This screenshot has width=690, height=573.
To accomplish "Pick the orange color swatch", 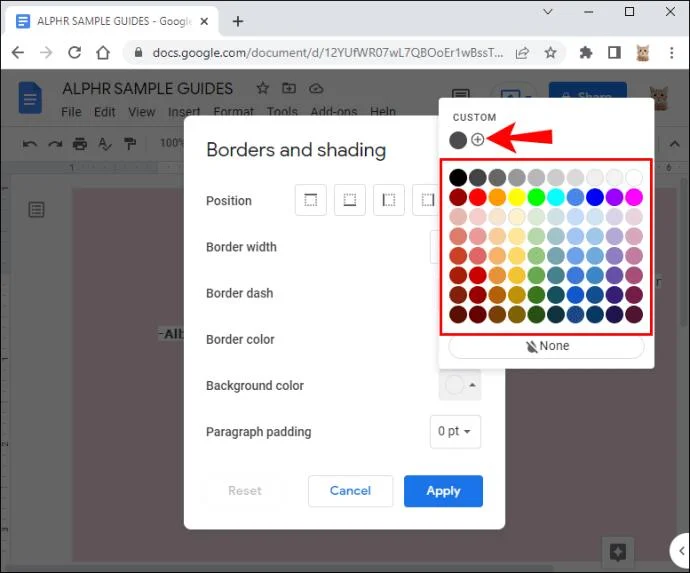I will (x=497, y=197).
